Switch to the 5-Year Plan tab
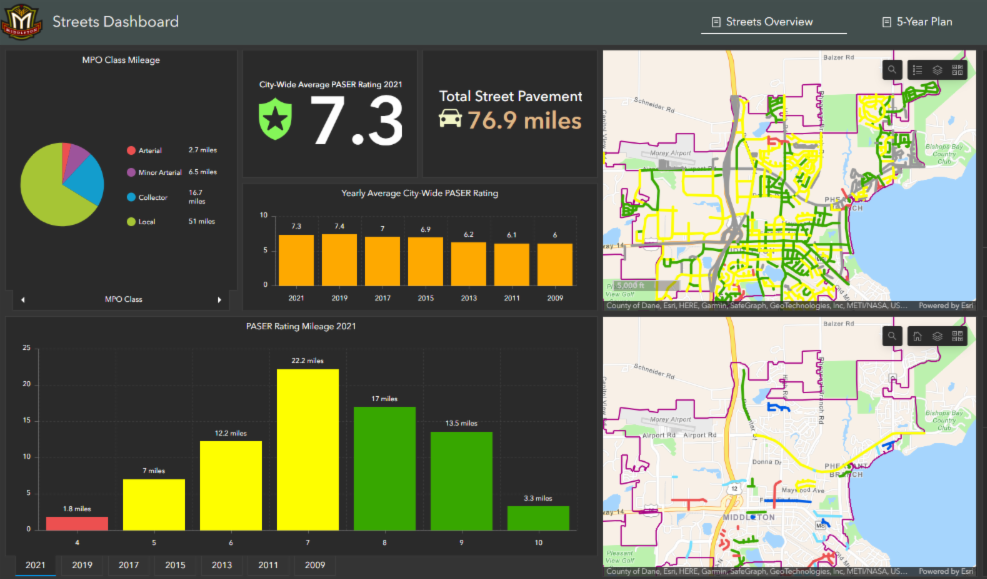Viewport: 987px width, 579px height. [x=916, y=21]
